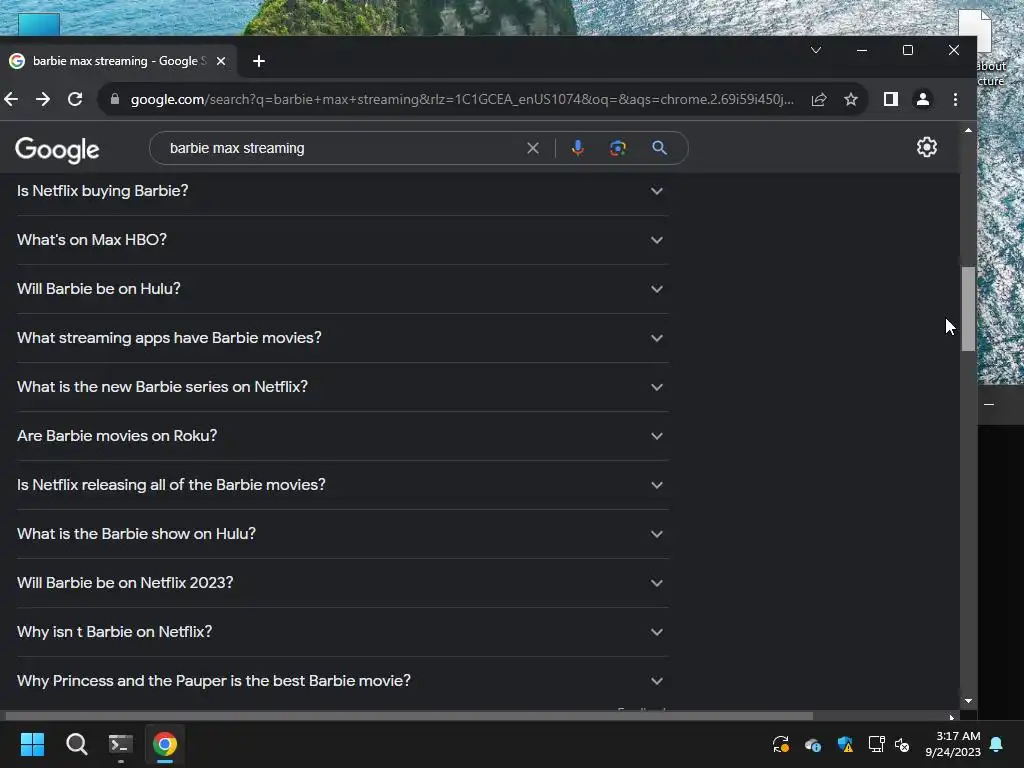Expand 'Will Barbie be on Netflix 2023?'

point(342,583)
